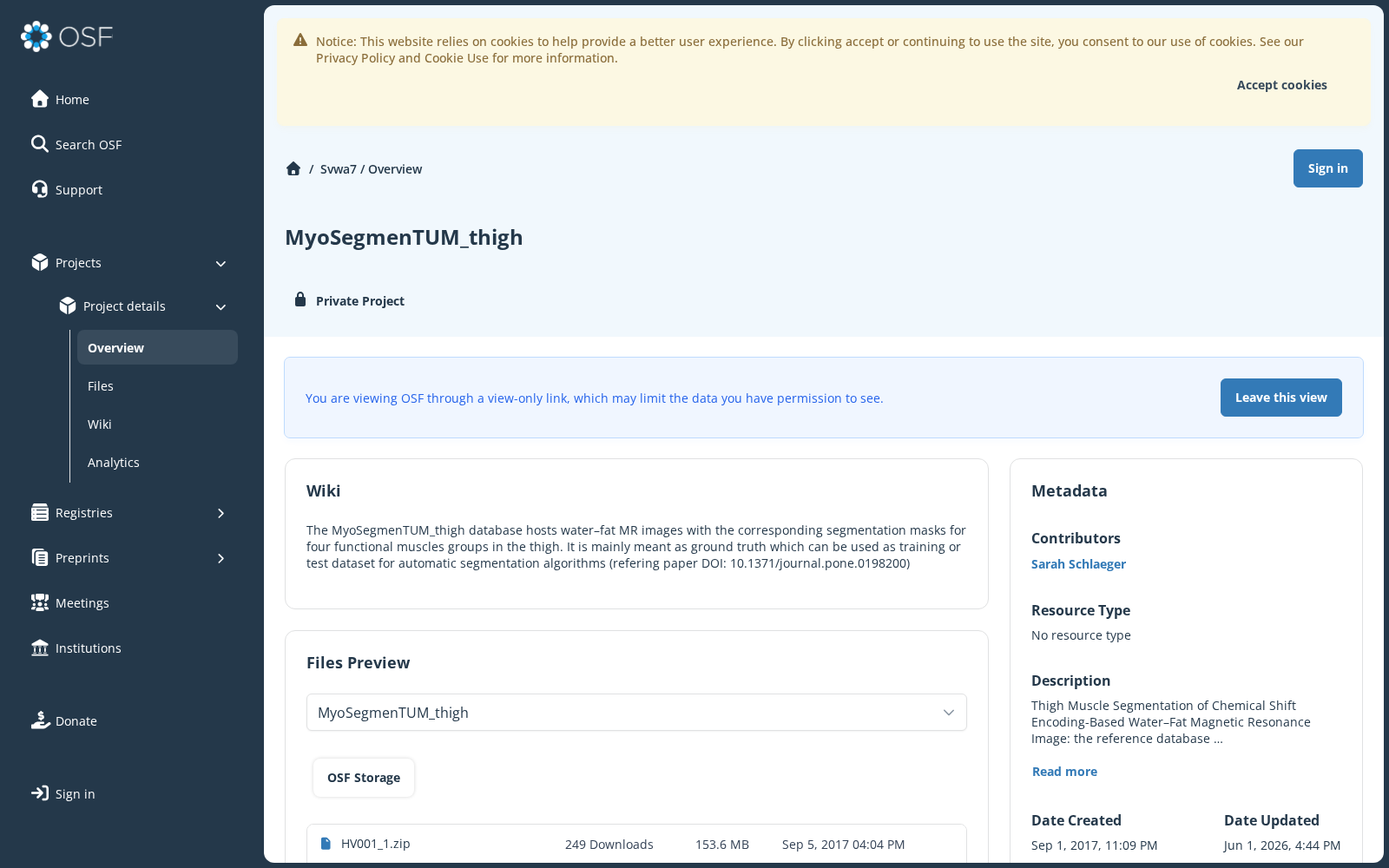Open the HV001_1.zip file

(375, 844)
